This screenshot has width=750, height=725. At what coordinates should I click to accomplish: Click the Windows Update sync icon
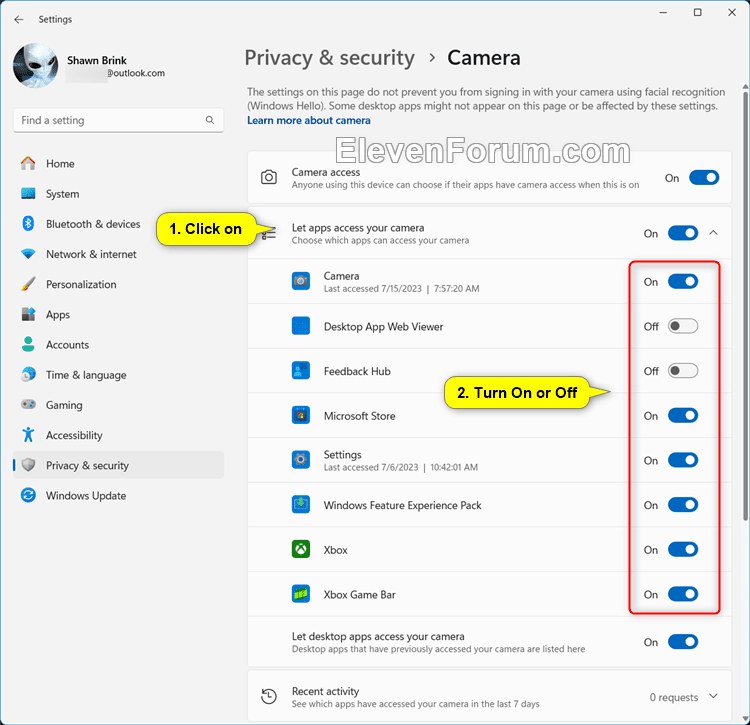point(28,495)
